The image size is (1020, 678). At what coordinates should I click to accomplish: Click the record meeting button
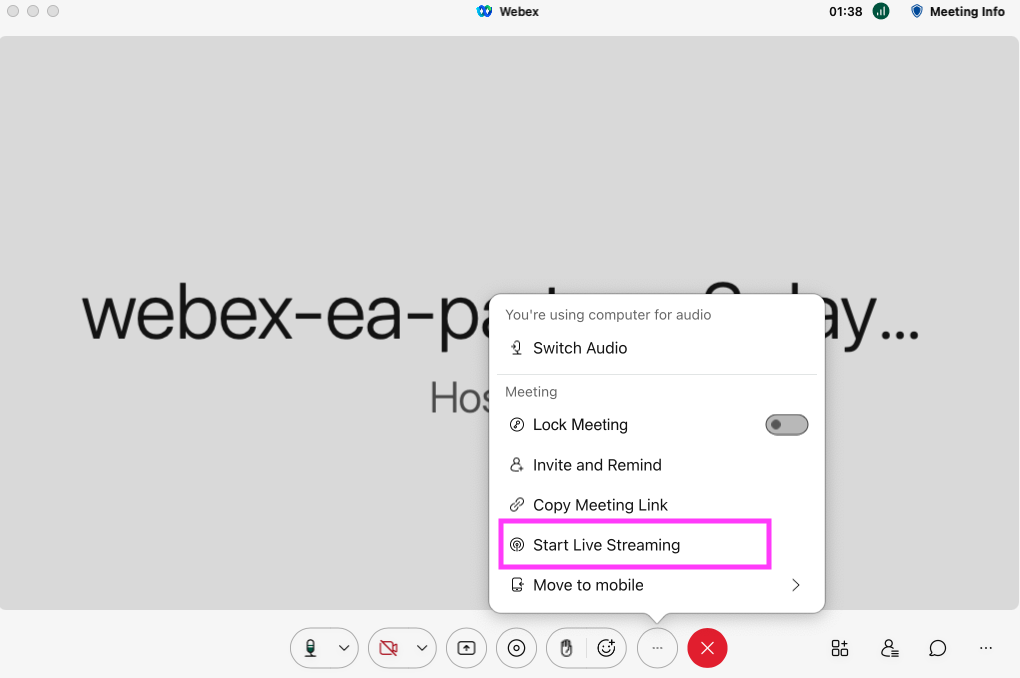pyautogui.click(x=517, y=648)
